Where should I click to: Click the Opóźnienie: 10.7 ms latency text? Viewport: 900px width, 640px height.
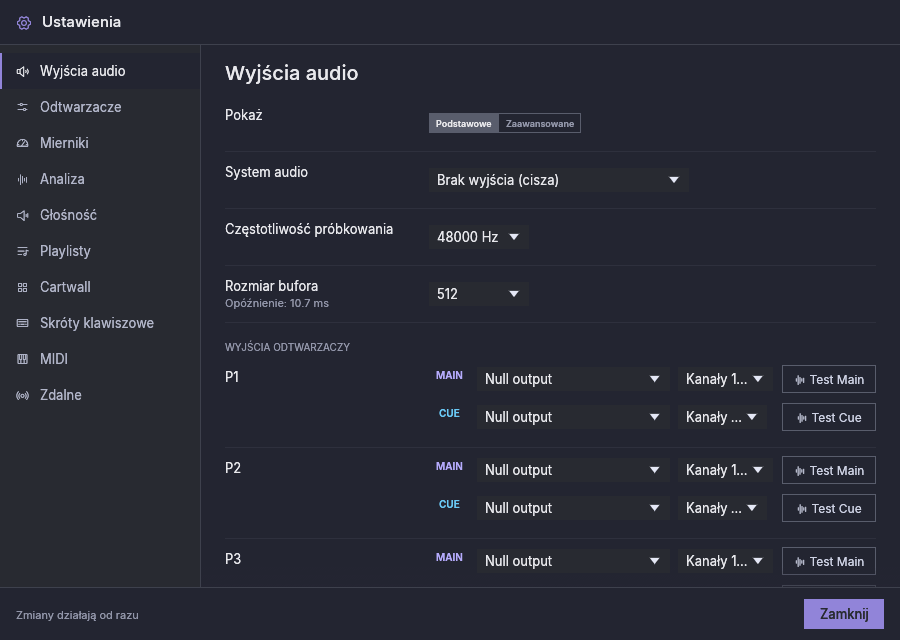coord(277,304)
